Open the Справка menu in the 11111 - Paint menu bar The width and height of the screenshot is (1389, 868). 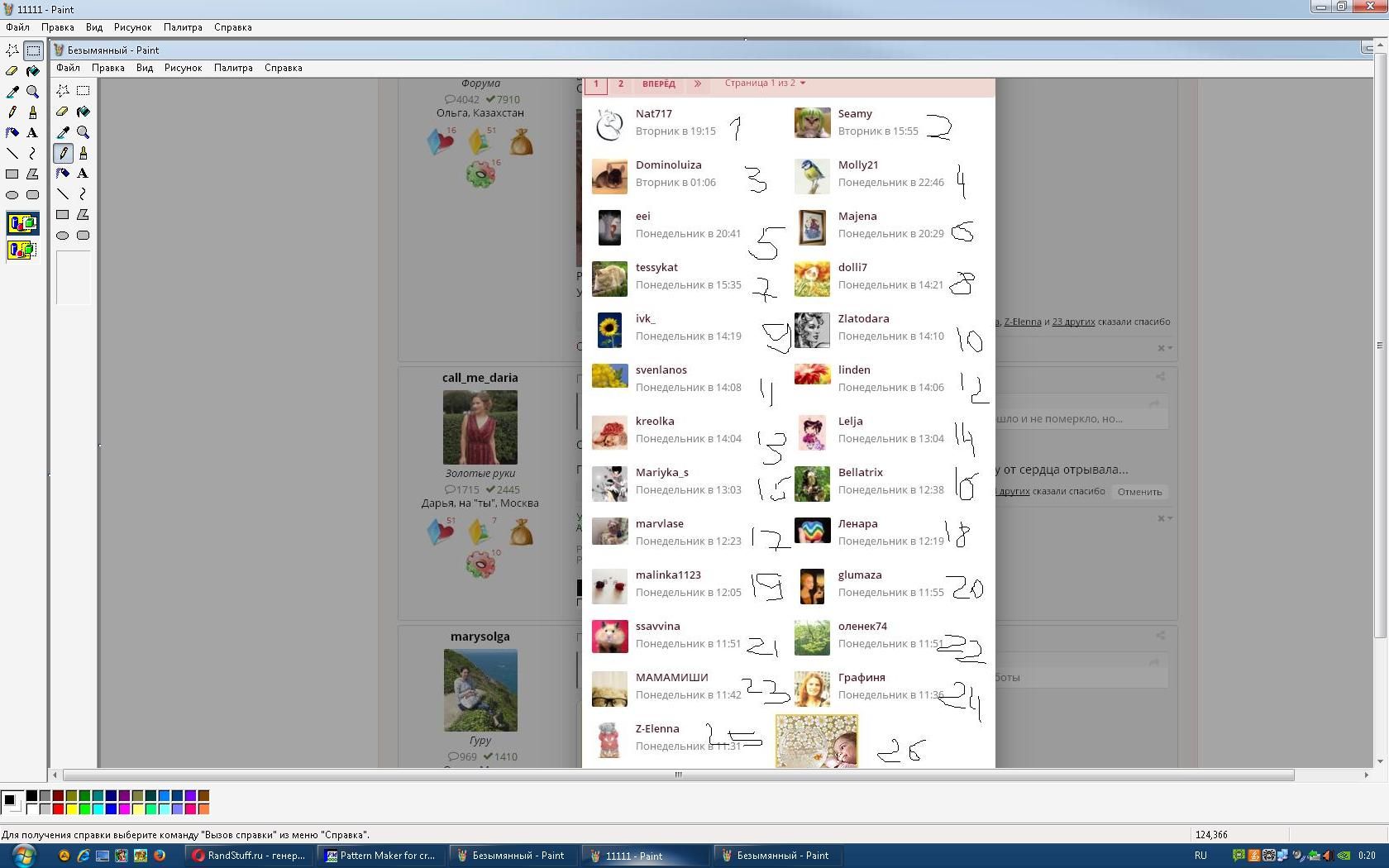click(232, 27)
